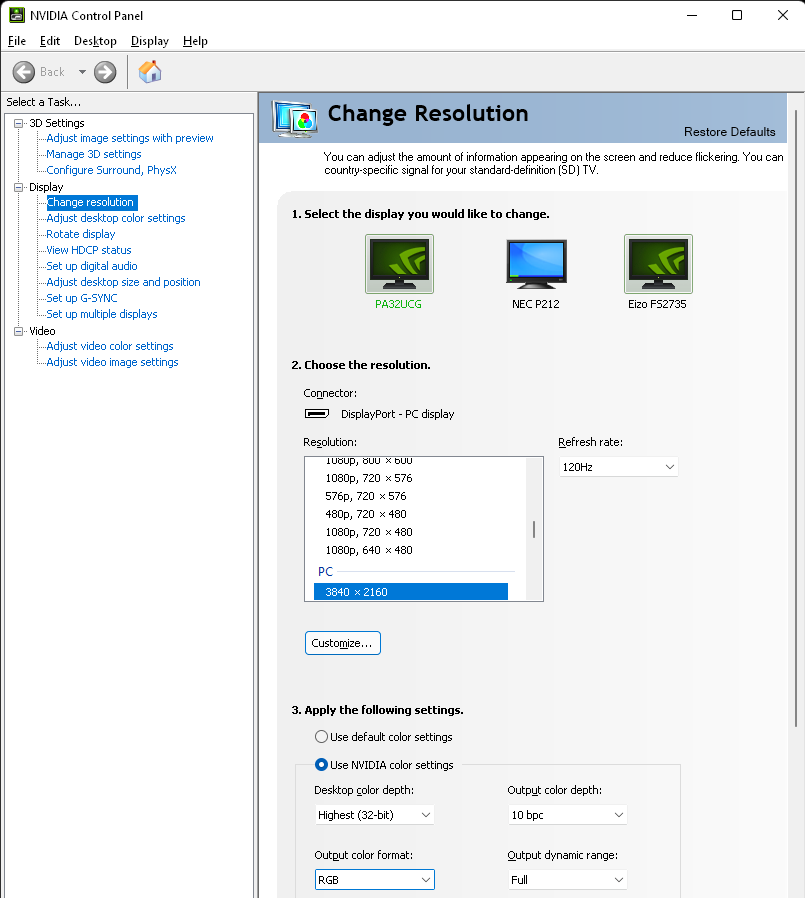Image resolution: width=805 pixels, height=898 pixels.
Task: Click the forward navigation arrow icon
Action: coord(103,71)
